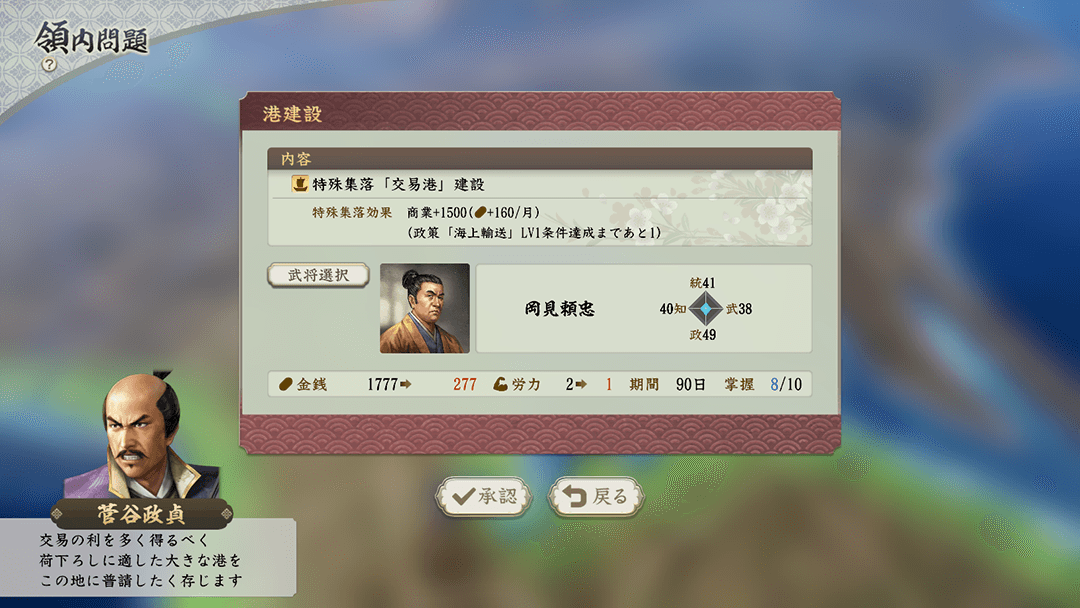Click the 岡見頼忠 name panel
Viewport: 1080px width, 608px height.
(644, 308)
